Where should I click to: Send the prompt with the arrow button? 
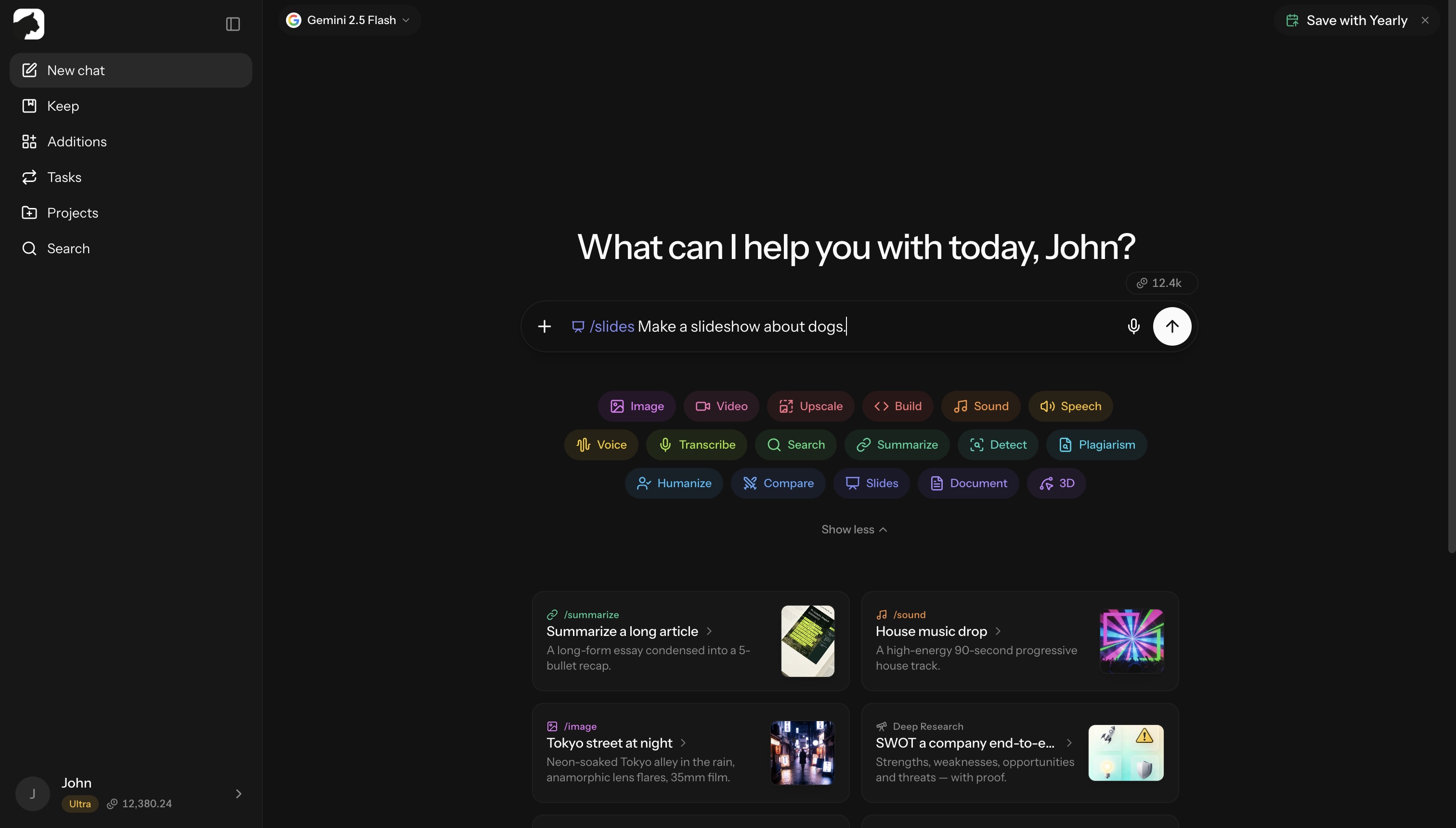tap(1171, 326)
